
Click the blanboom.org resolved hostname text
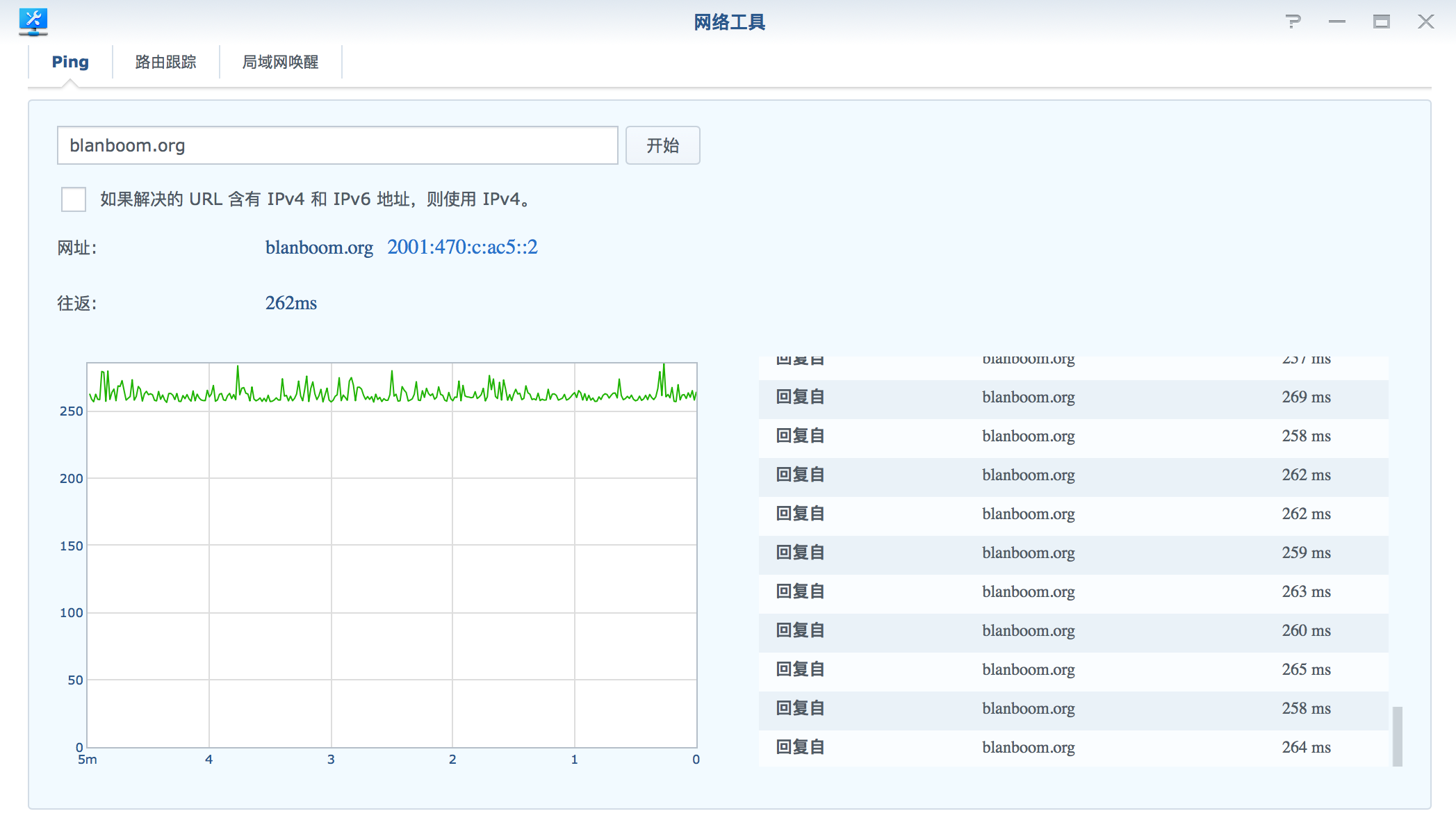(x=319, y=247)
